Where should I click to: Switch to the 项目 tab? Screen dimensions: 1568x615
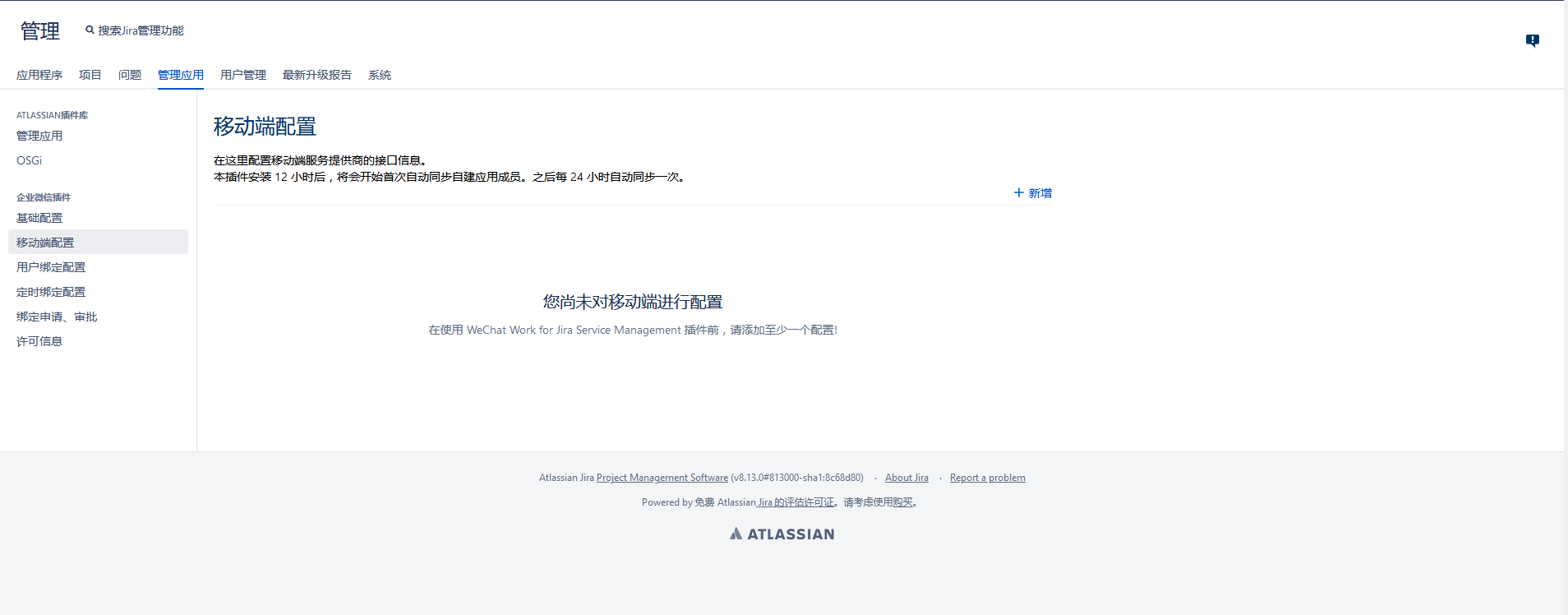90,75
